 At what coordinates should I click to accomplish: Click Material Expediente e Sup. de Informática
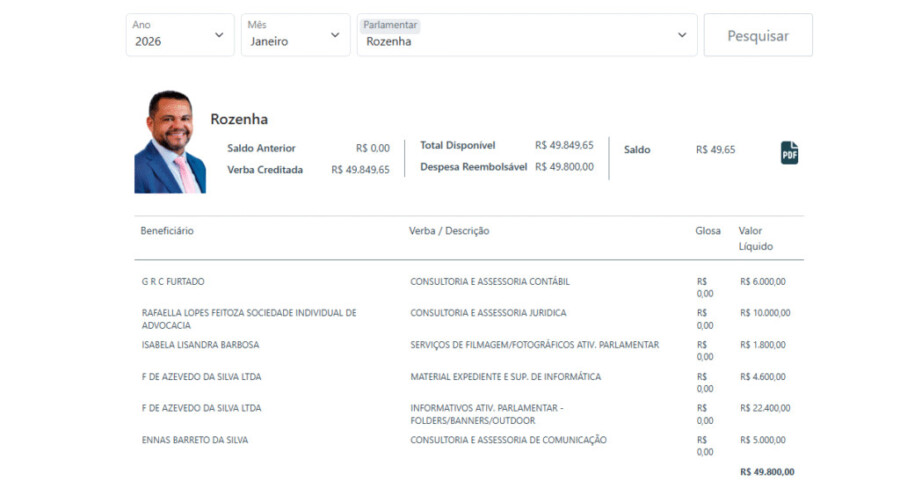(505, 377)
